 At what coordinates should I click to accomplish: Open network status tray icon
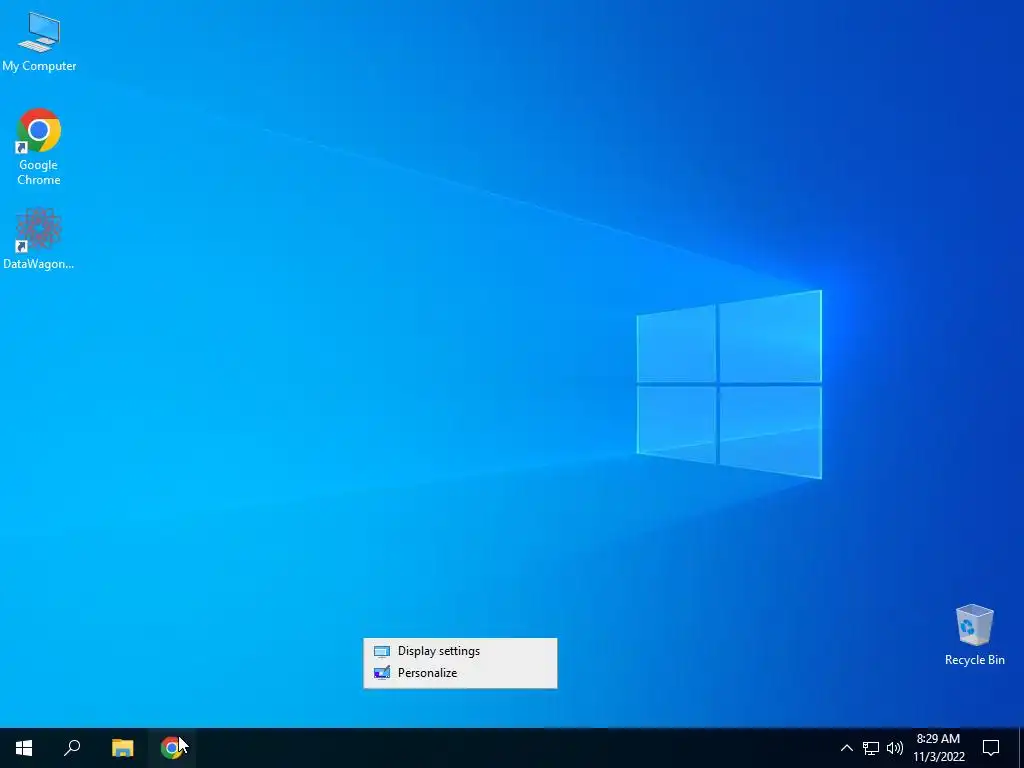pyautogui.click(x=871, y=748)
